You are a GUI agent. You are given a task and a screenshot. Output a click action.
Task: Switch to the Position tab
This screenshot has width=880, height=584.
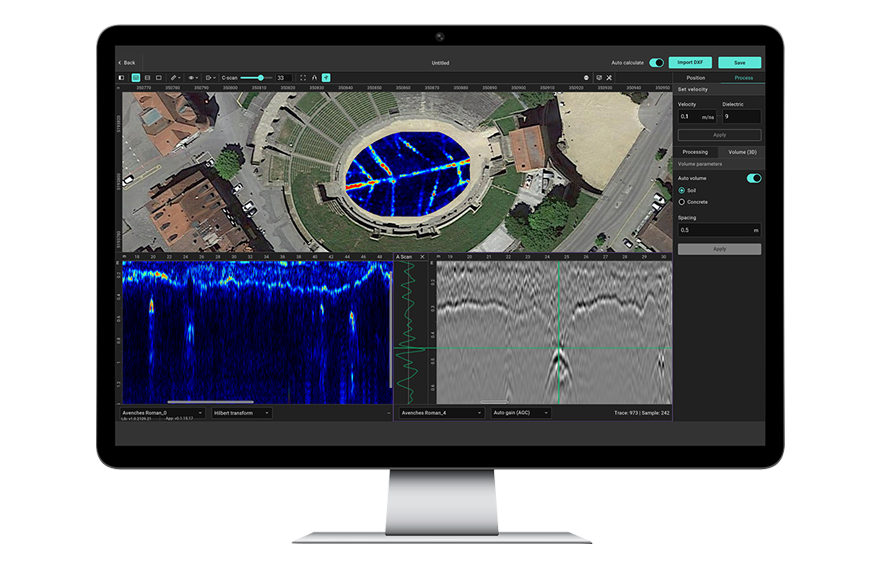point(696,77)
